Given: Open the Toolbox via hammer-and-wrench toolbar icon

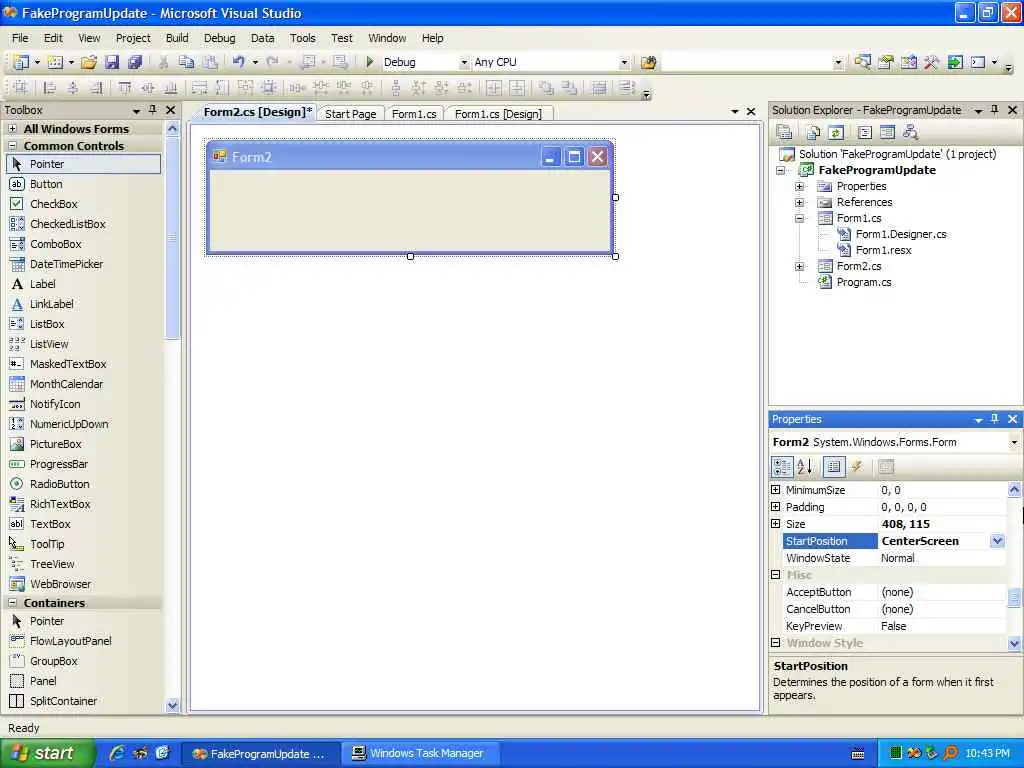Looking at the screenshot, I should coord(932,62).
